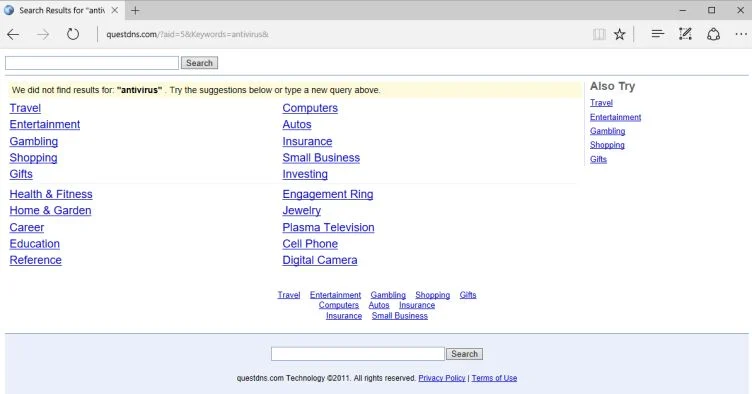Click the bottom Search button

[464, 354]
